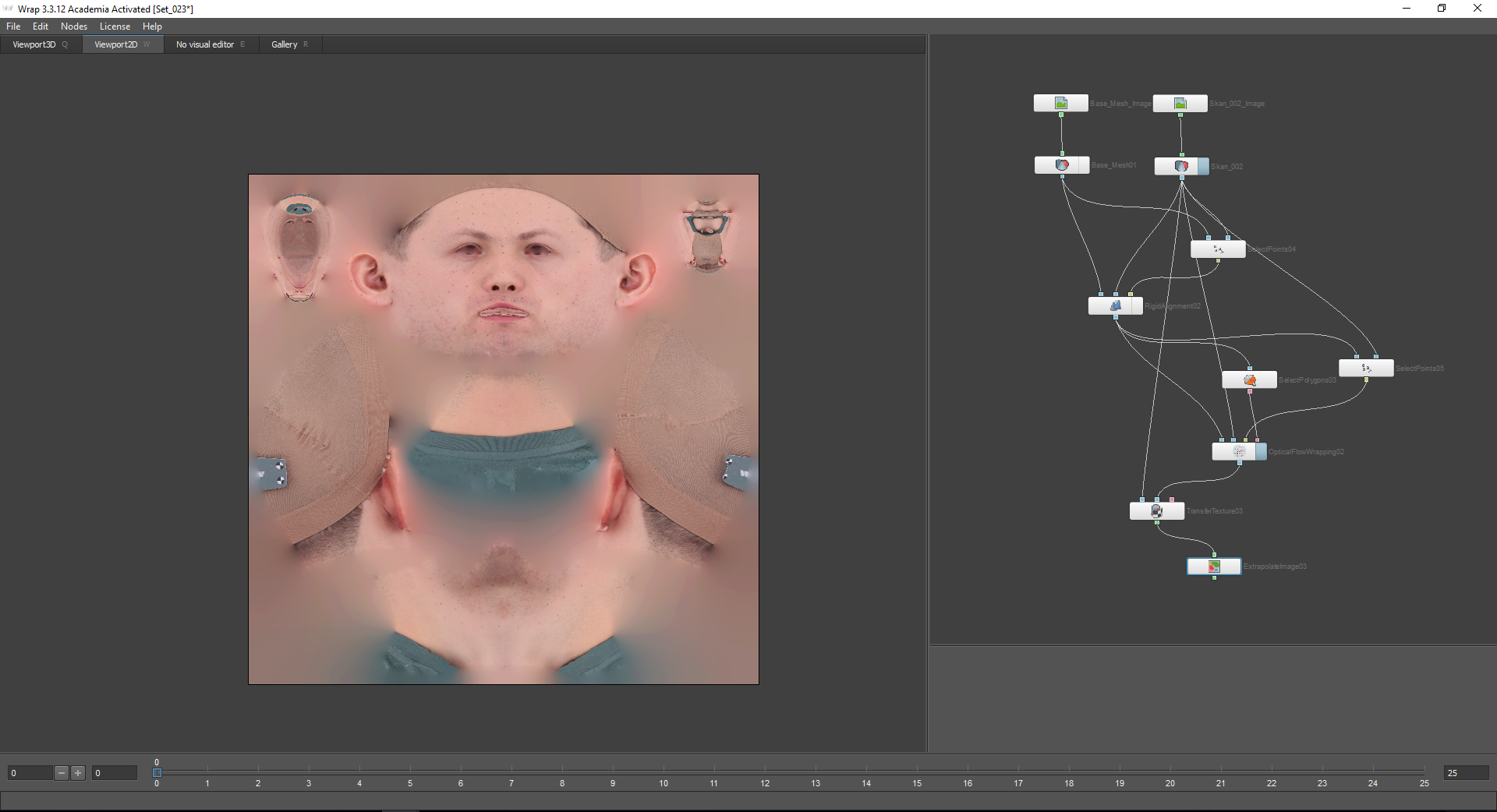
Task: Open the Nodes menu
Action: click(74, 26)
